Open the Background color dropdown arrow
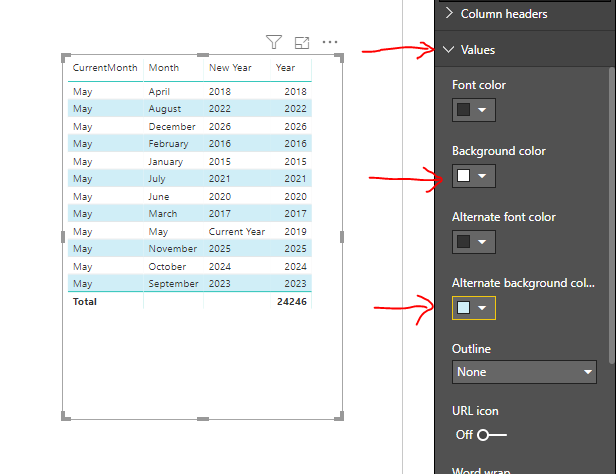616x474 pixels. pyautogui.click(x=482, y=176)
